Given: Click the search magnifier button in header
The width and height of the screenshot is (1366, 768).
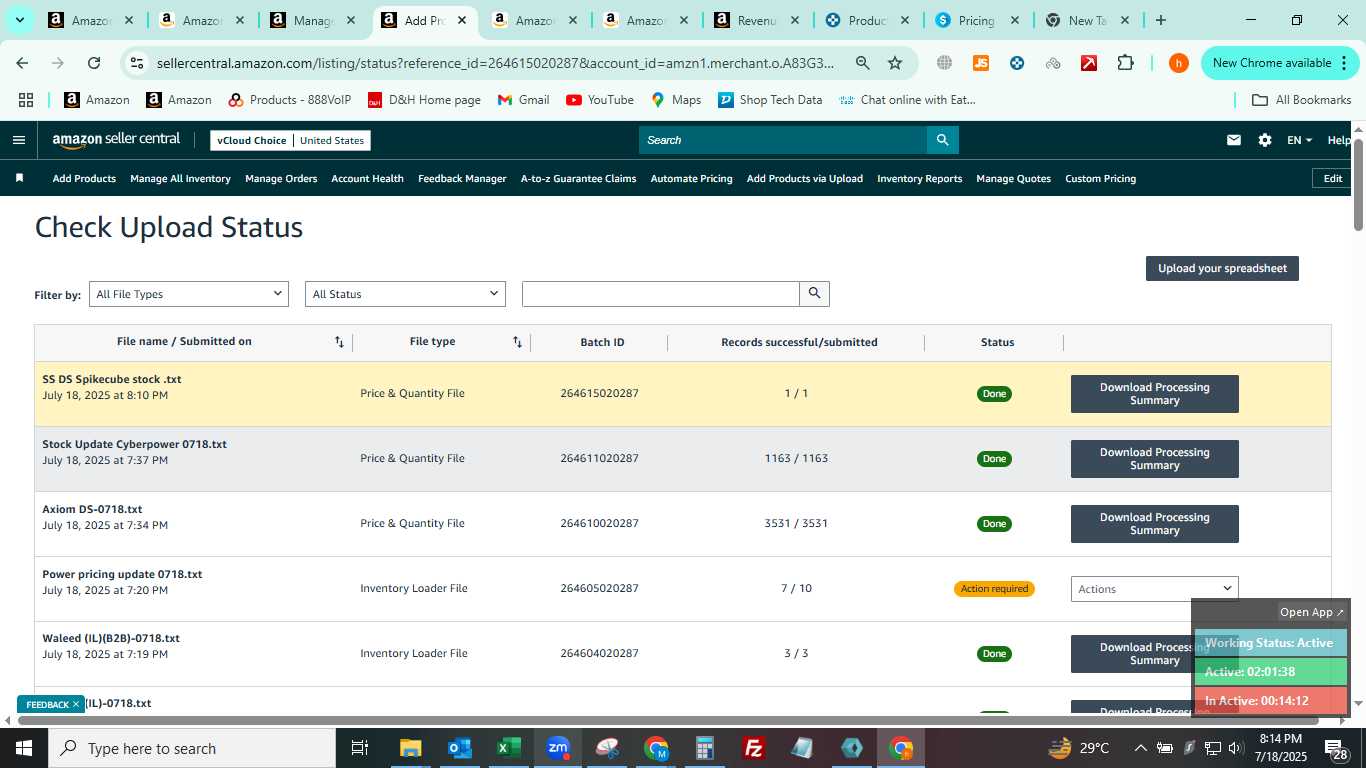Looking at the screenshot, I should click(942, 140).
